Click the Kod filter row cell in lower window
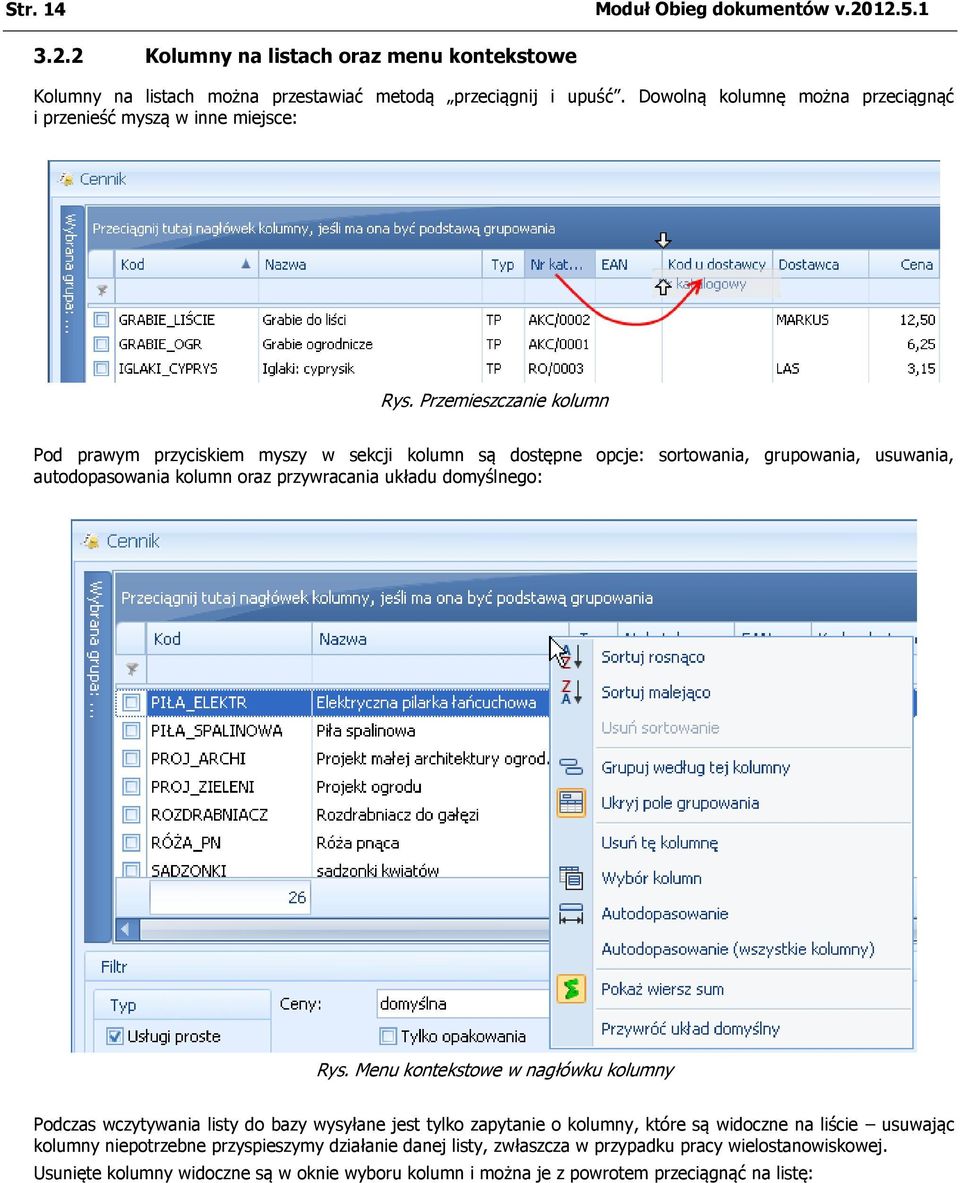The image size is (960, 1183). coord(229,669)
